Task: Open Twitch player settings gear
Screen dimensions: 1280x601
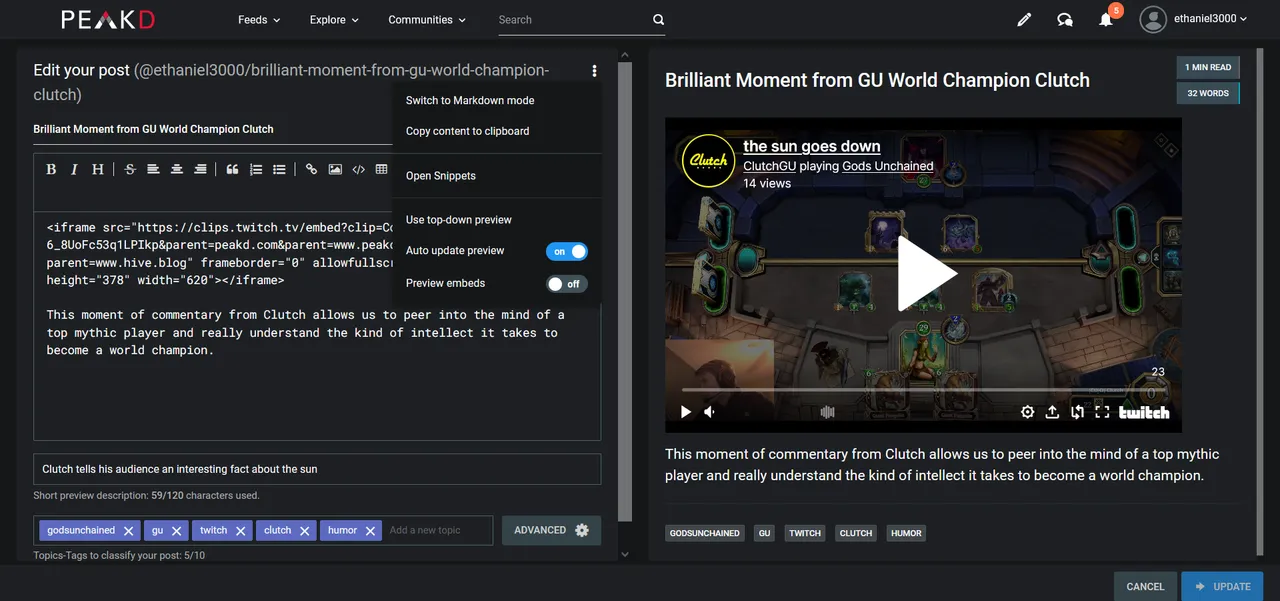Action: 1027,412
